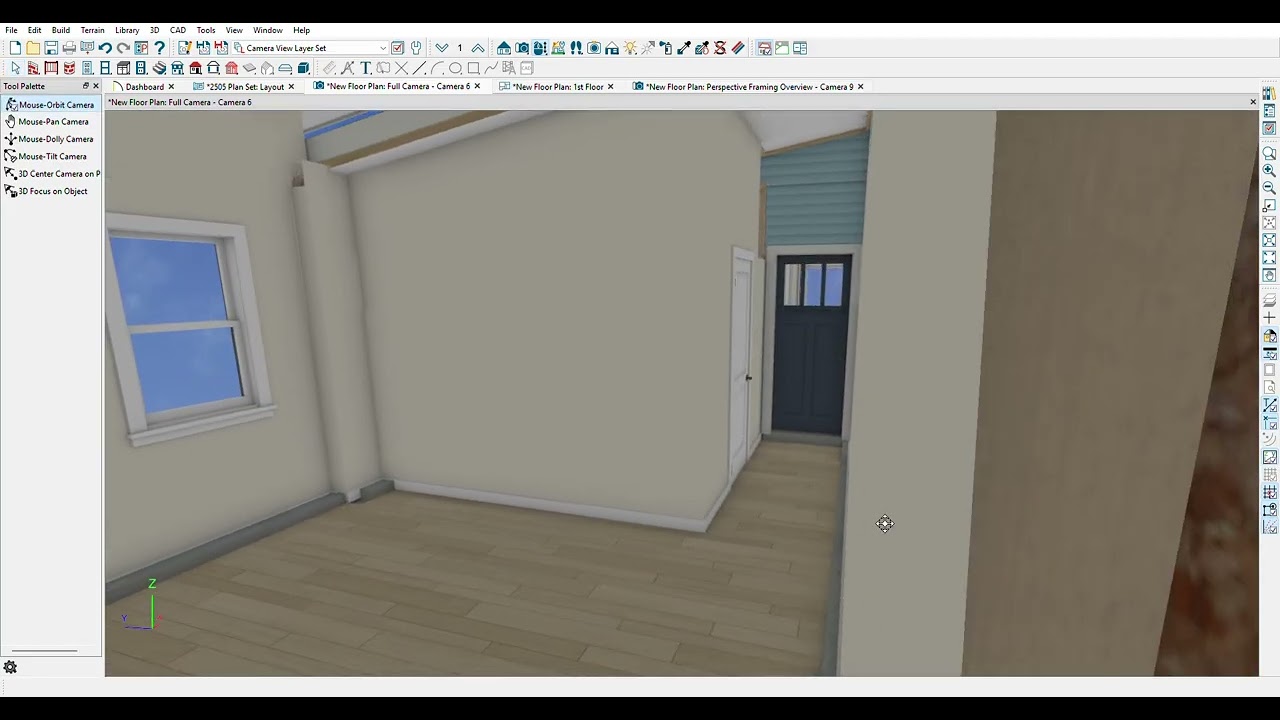
Task: Redo the last undone action
Action: click(x=123, y=48)
